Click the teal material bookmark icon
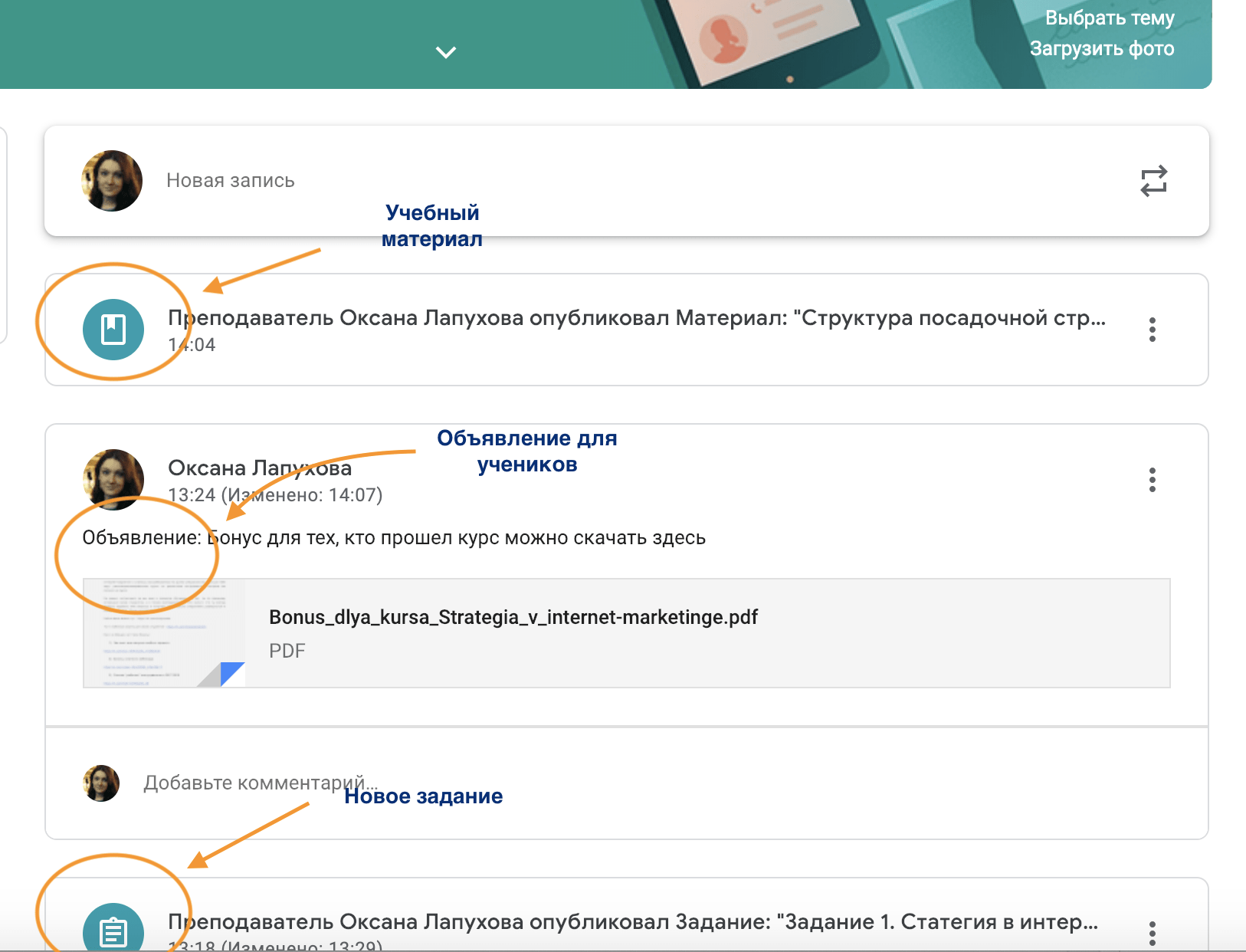This screenshot has width=1246, height=952. coord(113,330)
